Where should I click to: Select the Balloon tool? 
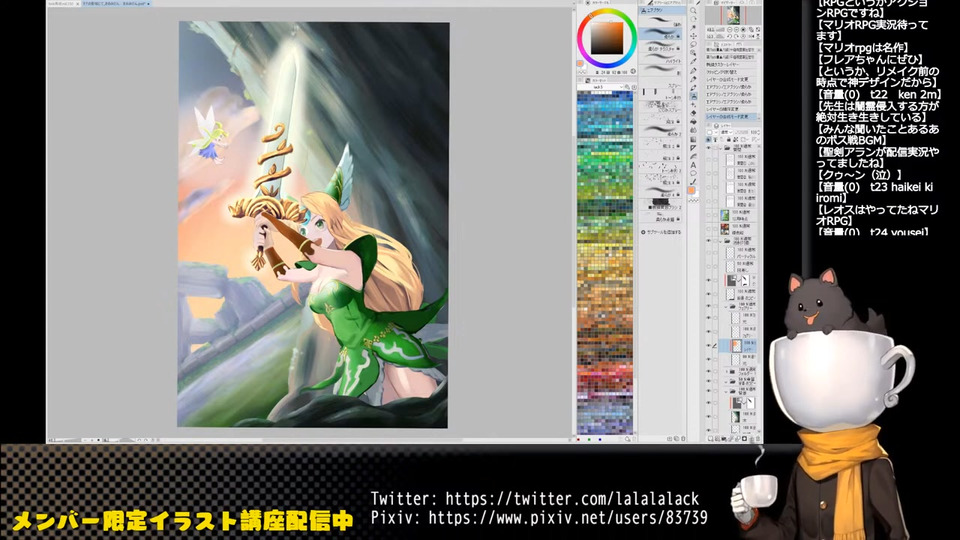coord(694,173)
